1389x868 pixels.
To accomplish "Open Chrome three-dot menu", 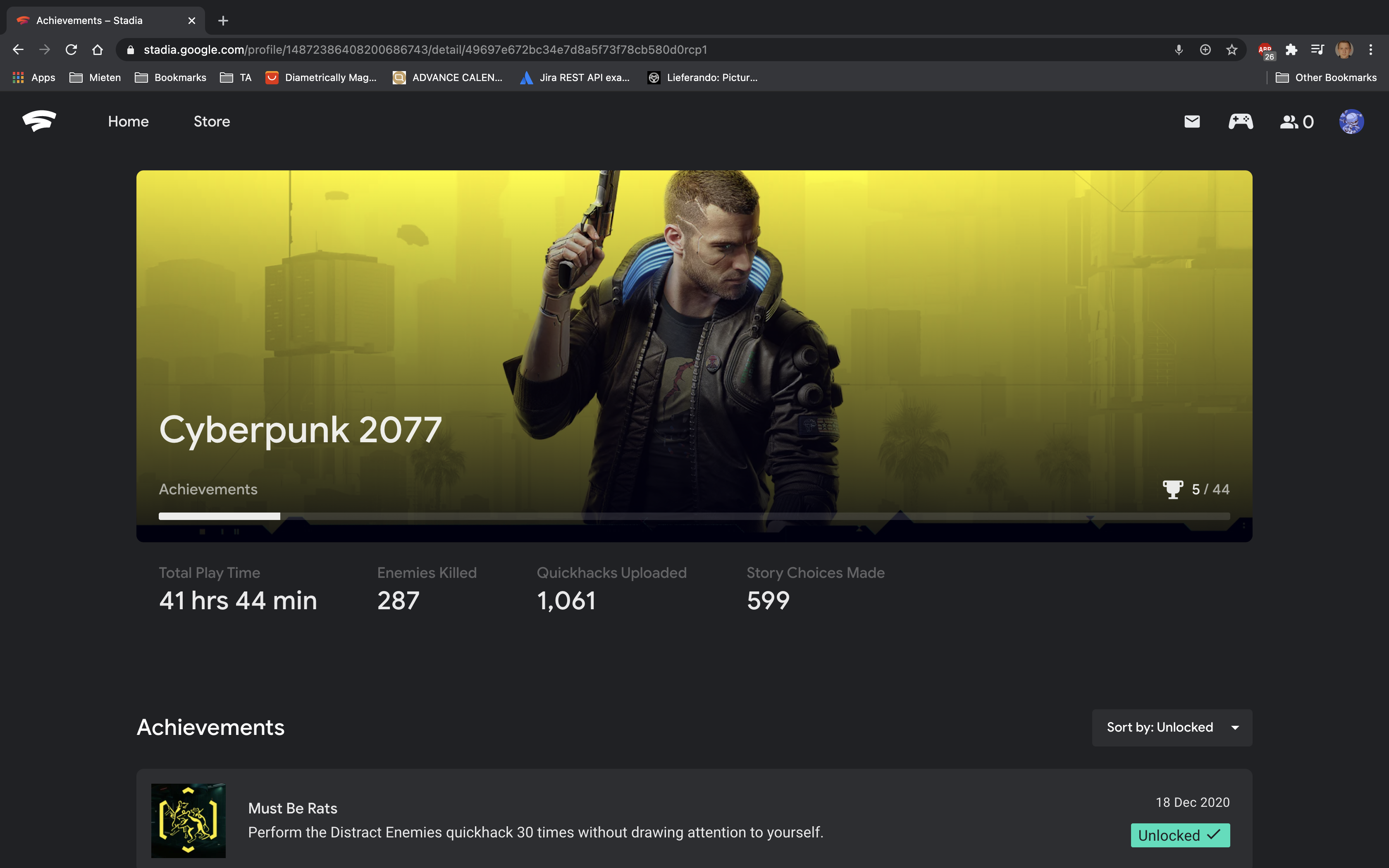I will coord(1371,50).
